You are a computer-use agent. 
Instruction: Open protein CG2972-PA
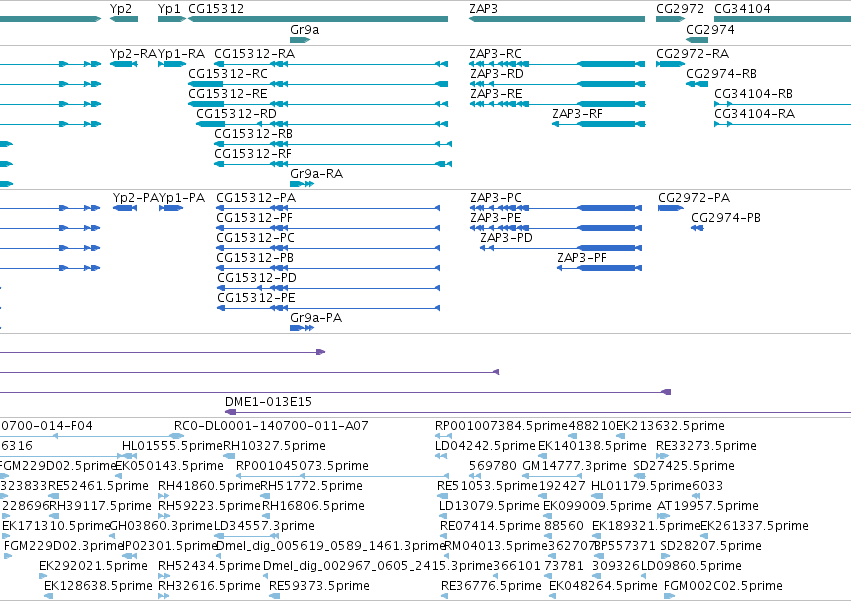(x=694, y=198)
